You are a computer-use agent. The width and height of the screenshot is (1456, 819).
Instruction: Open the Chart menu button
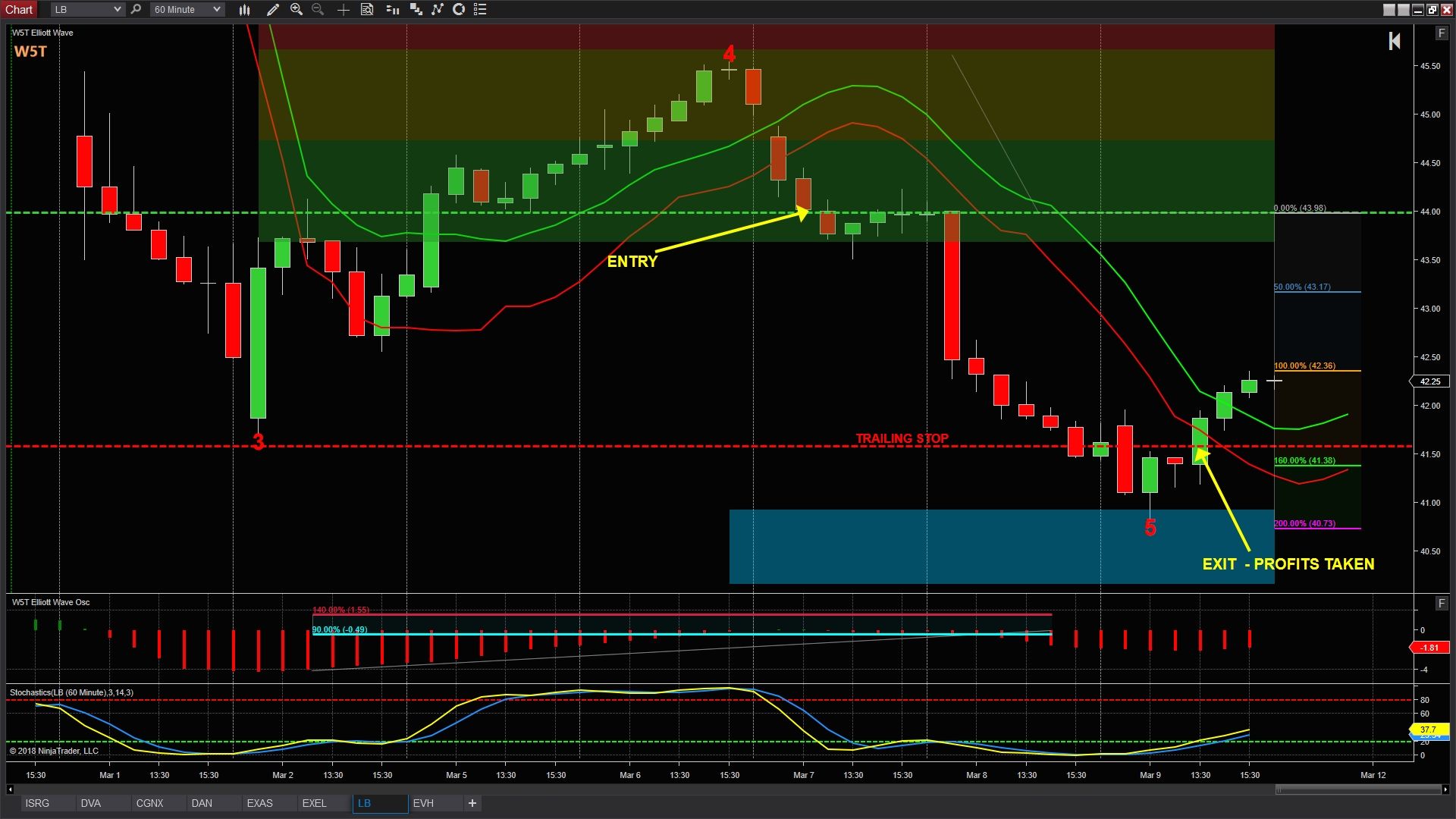[19, 9]
